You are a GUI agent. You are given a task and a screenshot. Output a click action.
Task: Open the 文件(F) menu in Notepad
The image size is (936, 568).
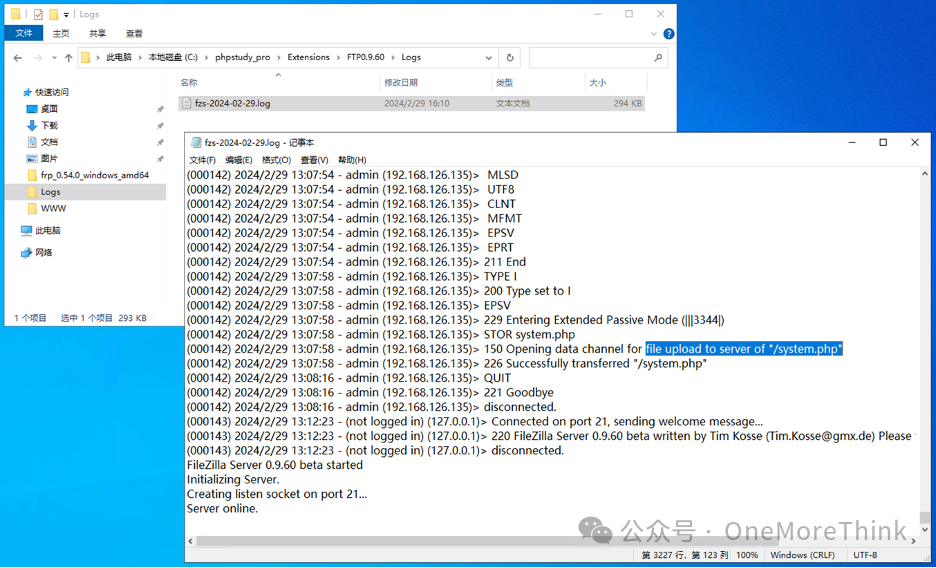pos(202,160)
